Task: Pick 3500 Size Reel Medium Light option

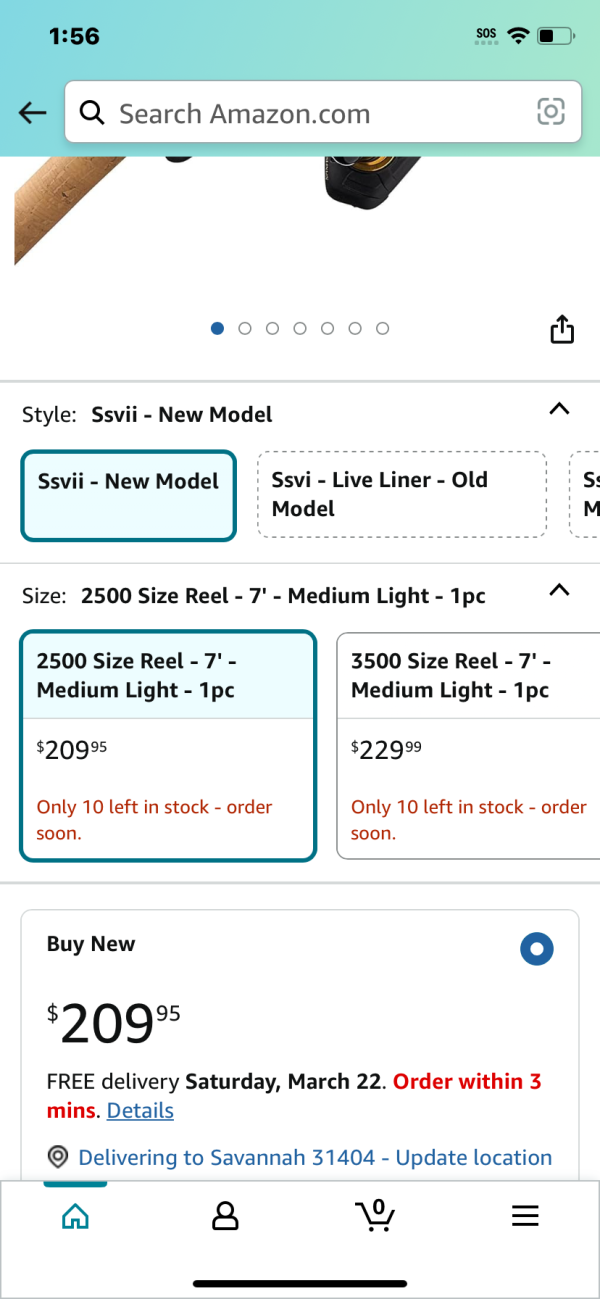Action: 468,745
